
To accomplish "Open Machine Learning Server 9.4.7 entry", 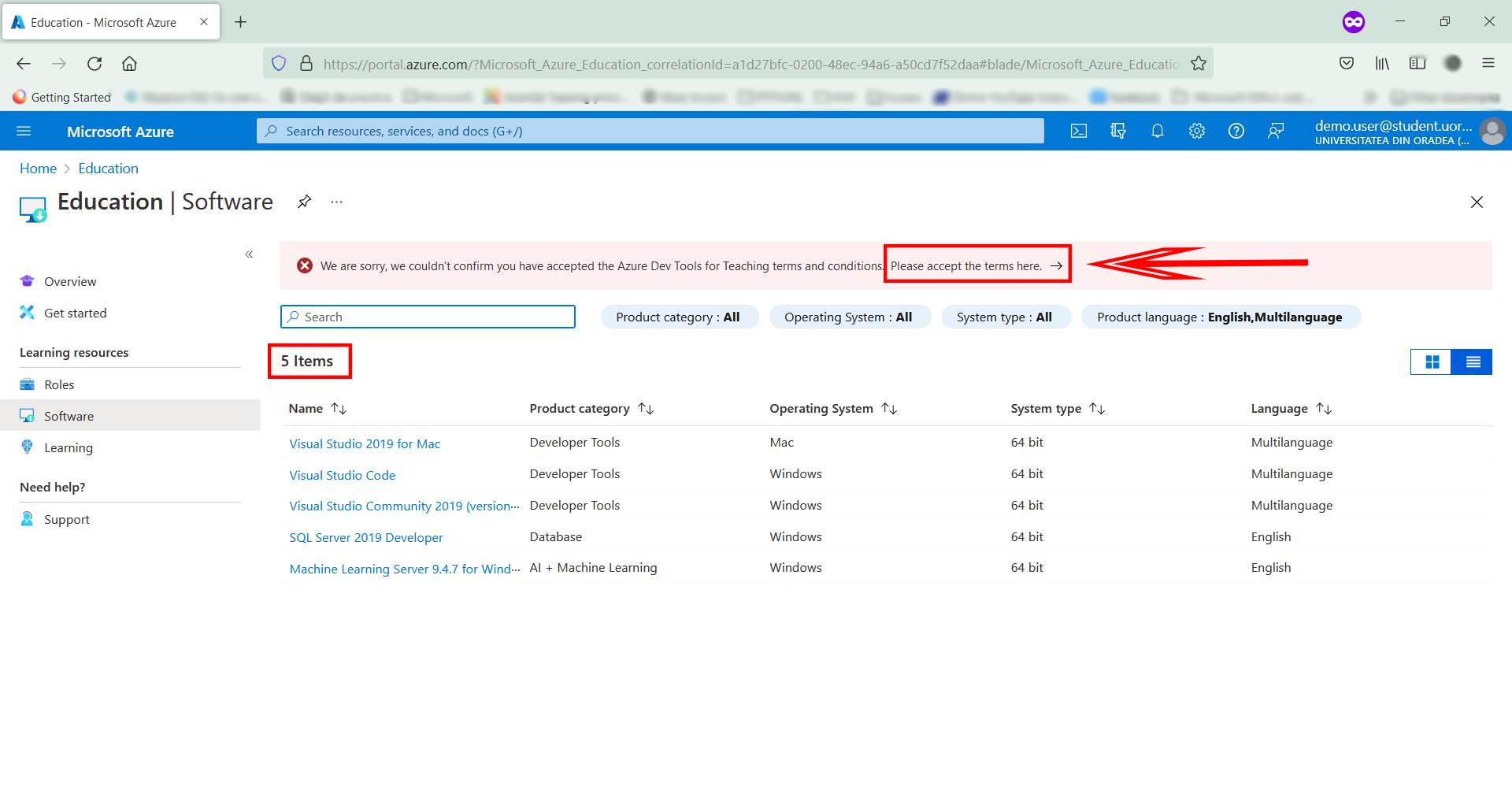I will (x=404, y=569).
